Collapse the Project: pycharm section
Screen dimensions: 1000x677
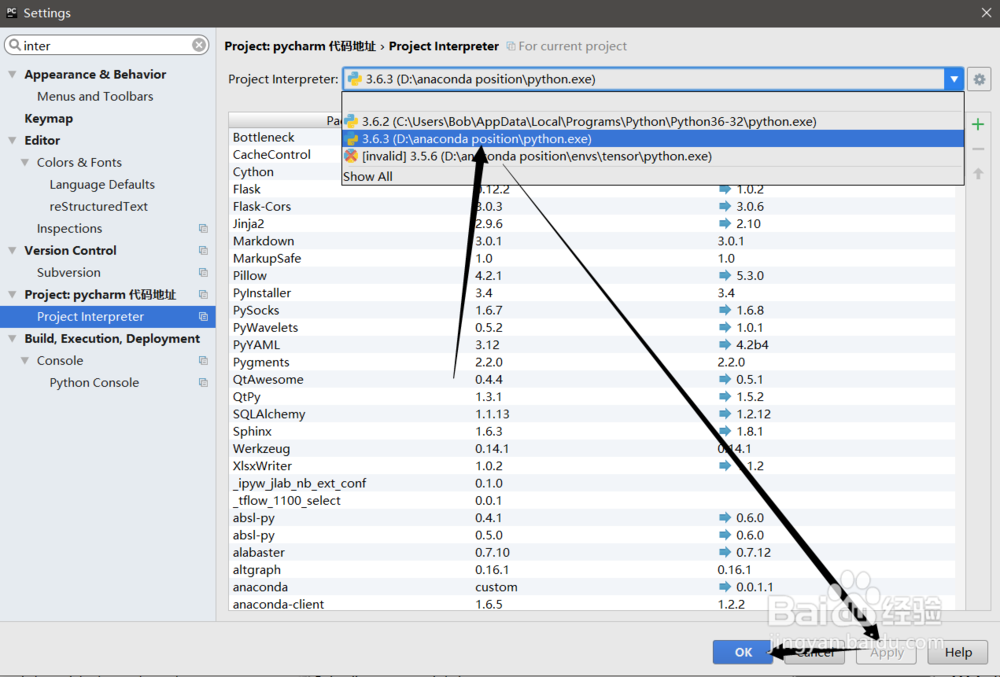(12, 295)
